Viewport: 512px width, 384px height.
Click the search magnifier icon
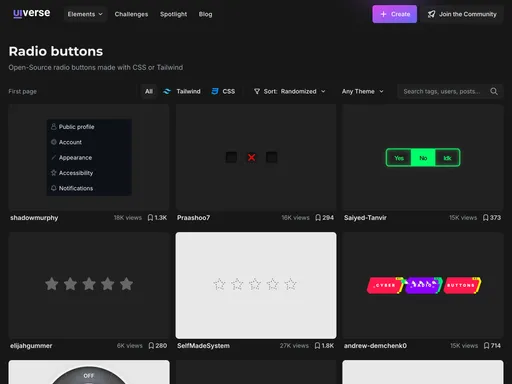click(494, 91)
